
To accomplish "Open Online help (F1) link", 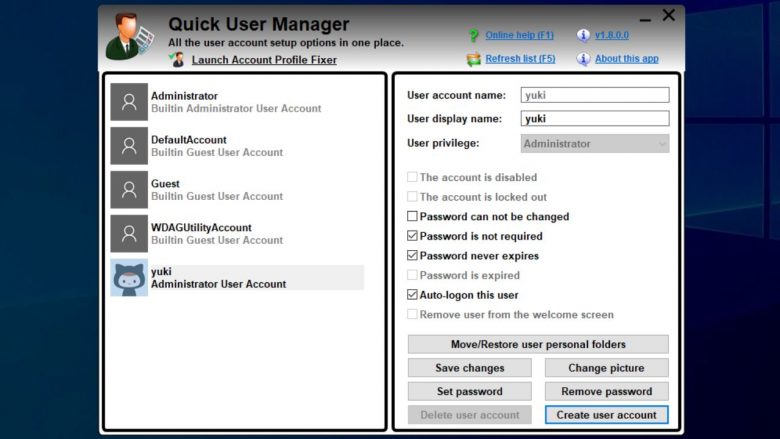I will (519, 35).
